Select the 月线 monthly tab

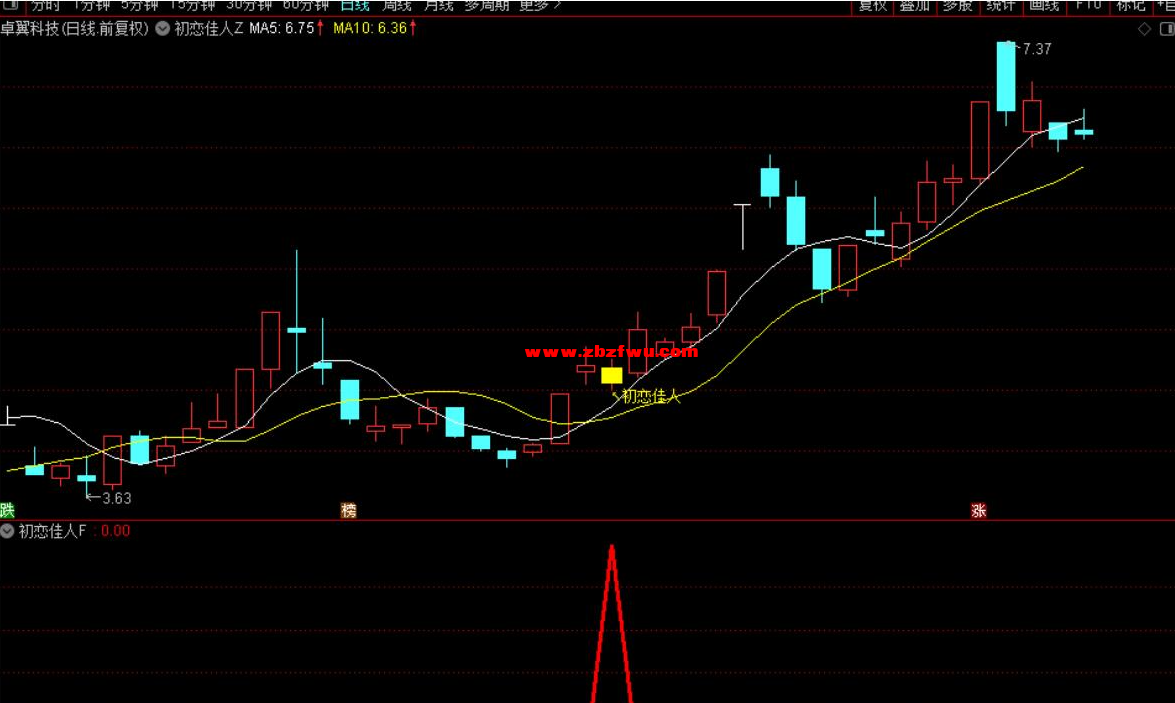(438, 5)
